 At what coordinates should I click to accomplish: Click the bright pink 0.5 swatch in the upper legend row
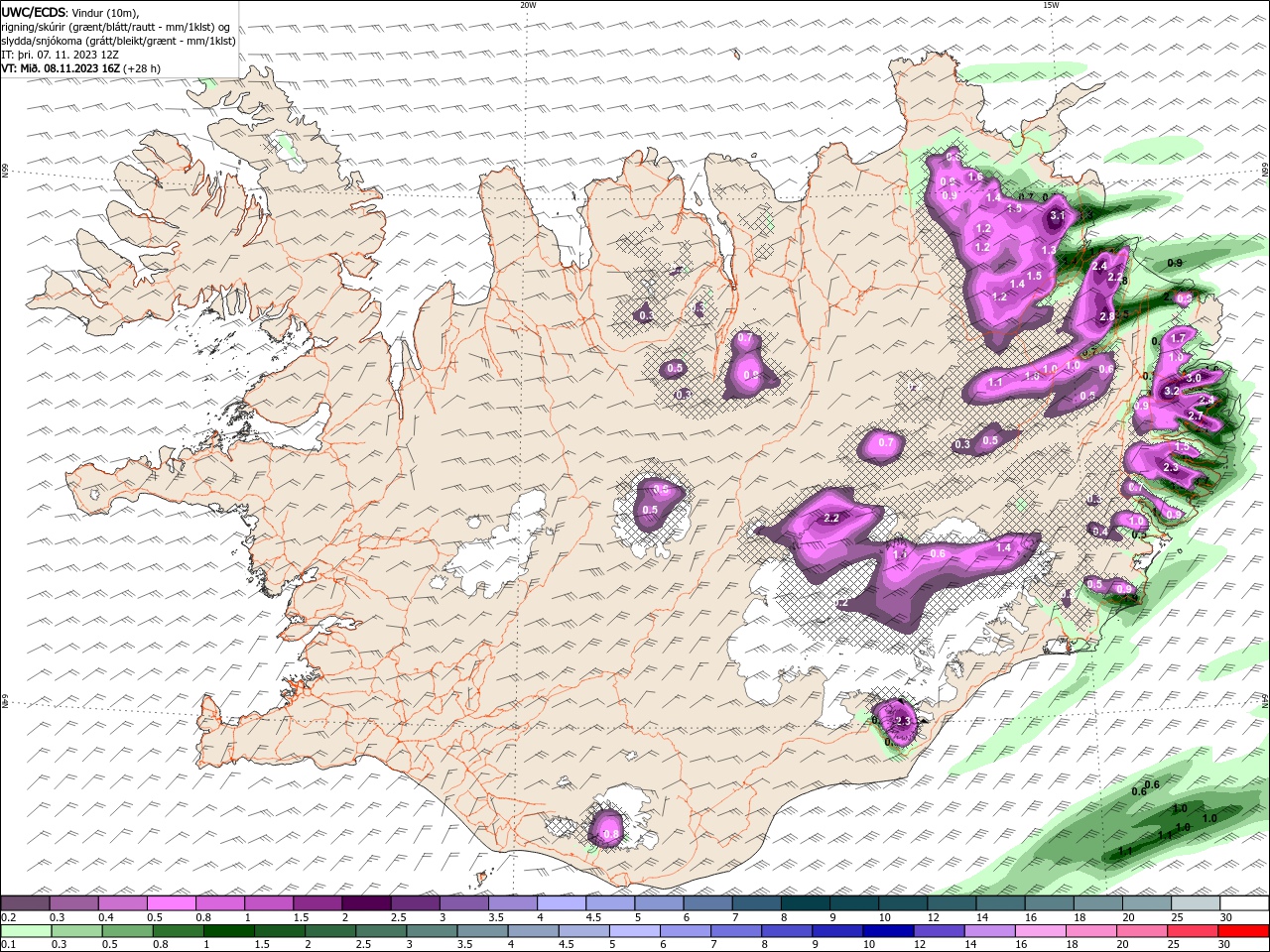[172, 903]
